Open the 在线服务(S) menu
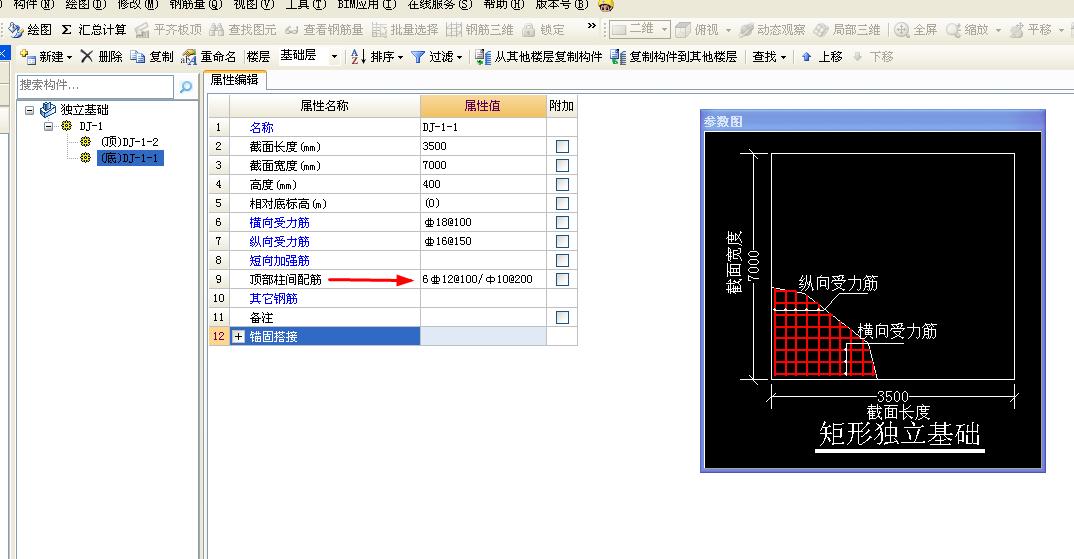 pos(440,5)
